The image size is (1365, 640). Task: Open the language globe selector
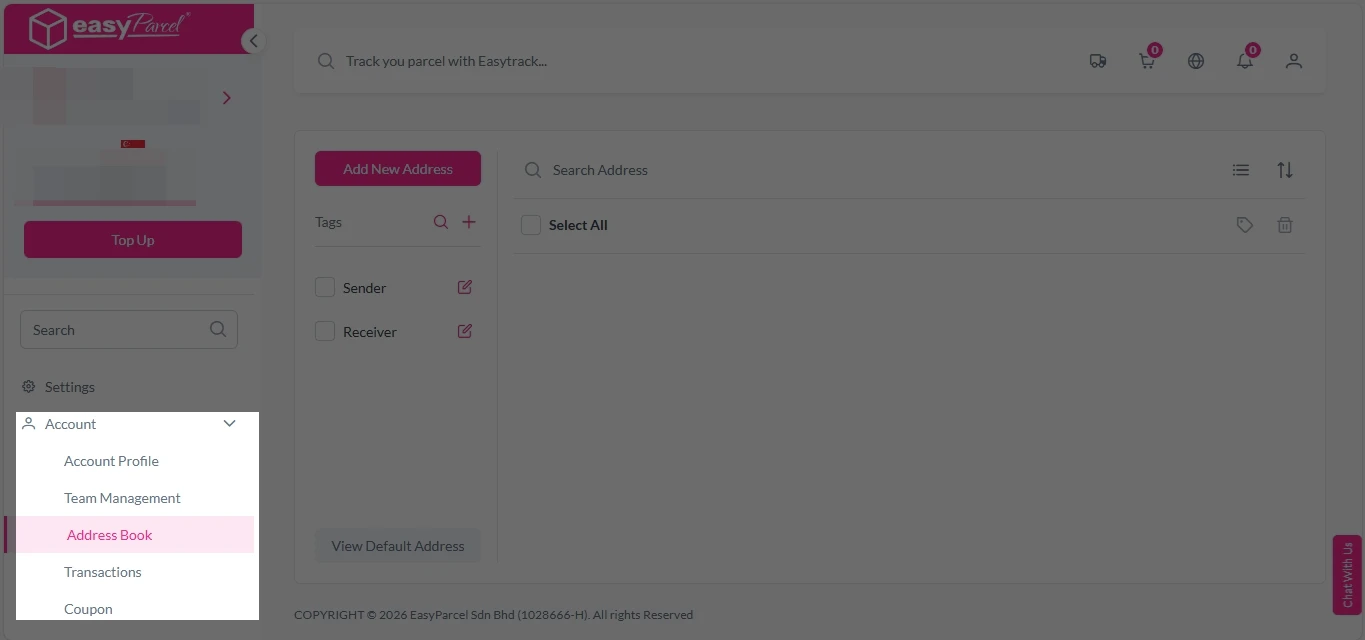point(1195,60)
